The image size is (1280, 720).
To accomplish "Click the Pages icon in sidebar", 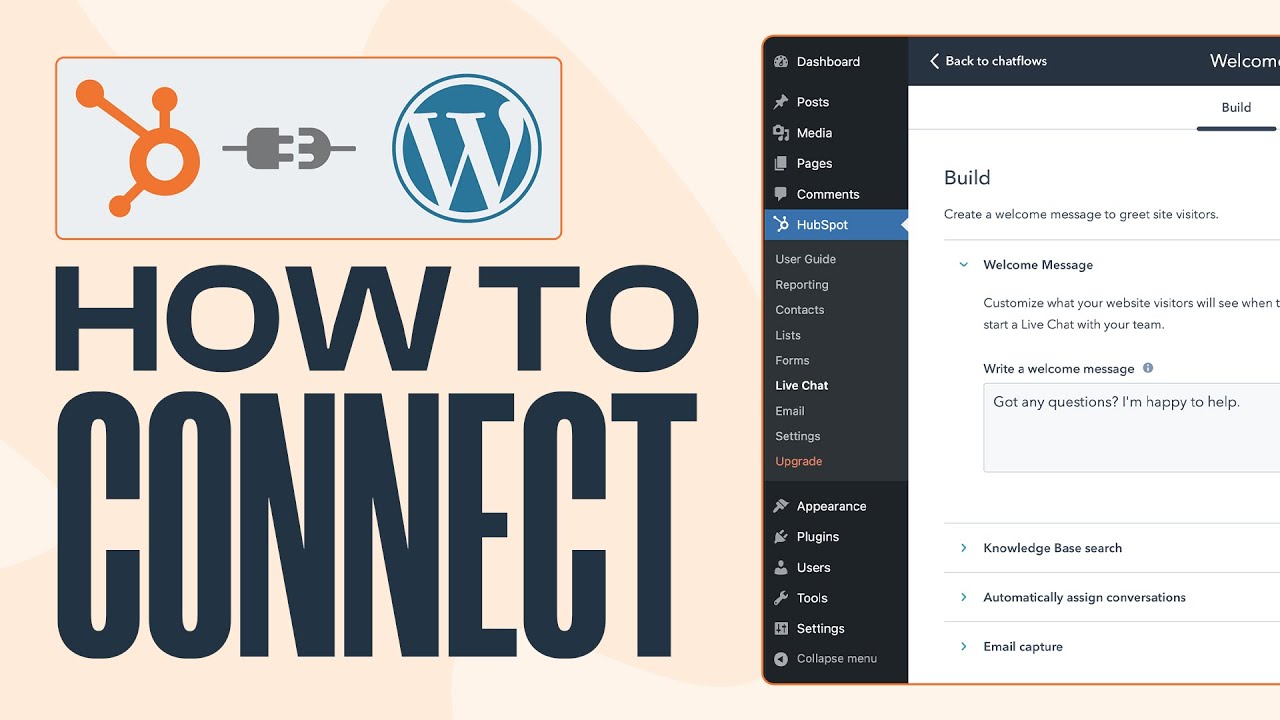I will 781,163.
